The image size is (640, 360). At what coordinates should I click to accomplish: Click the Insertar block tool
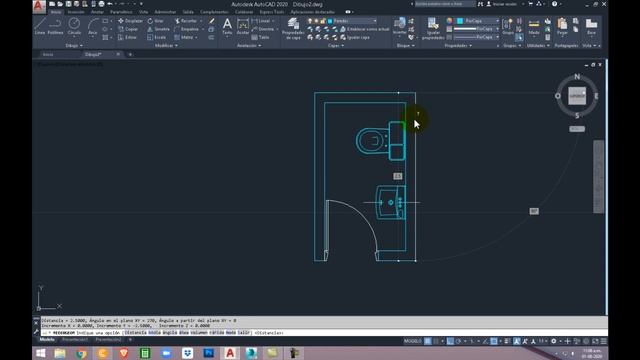click(x=400, y=26)
